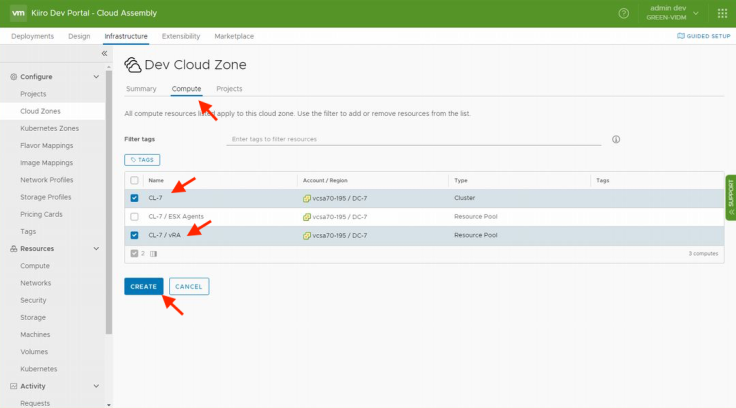Click the CREATE button
736x408 pixels.
(x=144, y=286)
